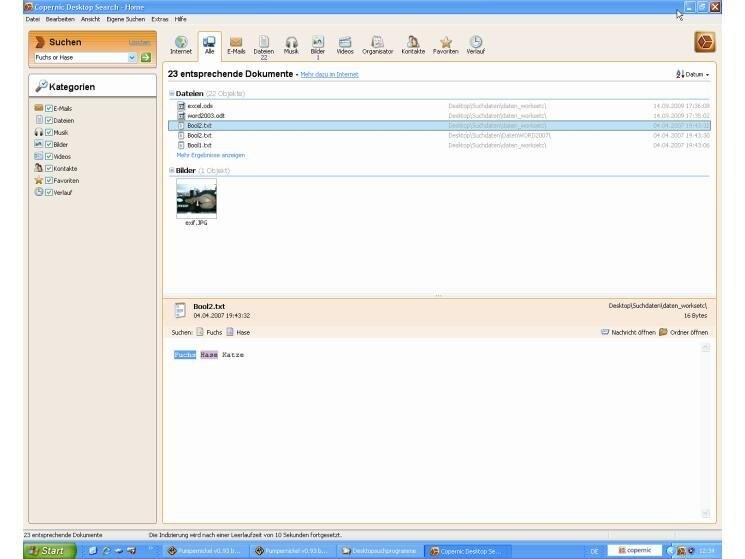
Task: Open the Hilfe menu
Action: (x=181, y=19)
